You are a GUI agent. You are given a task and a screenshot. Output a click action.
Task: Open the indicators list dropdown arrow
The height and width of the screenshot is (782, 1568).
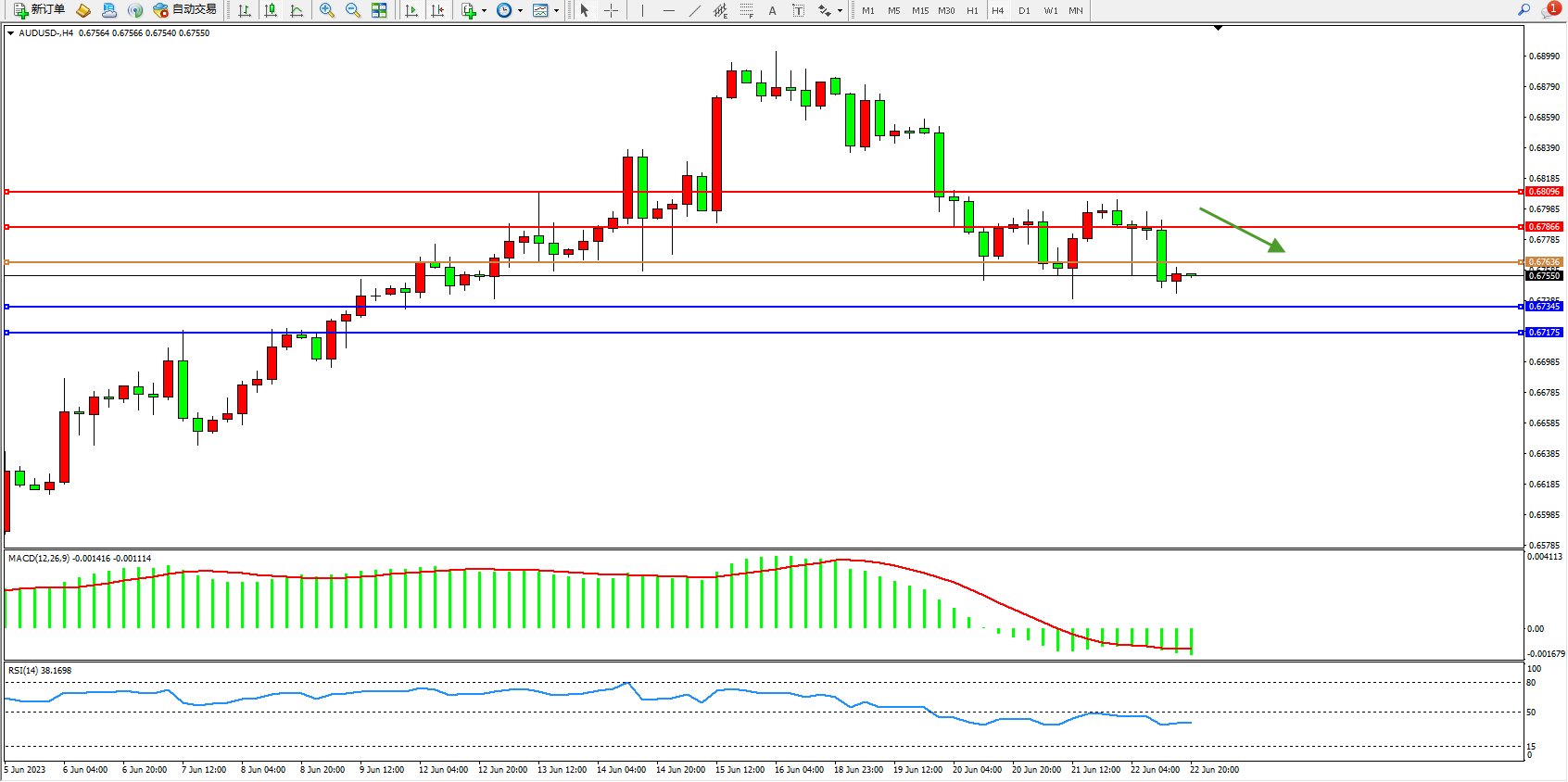[x=484, y=11]
